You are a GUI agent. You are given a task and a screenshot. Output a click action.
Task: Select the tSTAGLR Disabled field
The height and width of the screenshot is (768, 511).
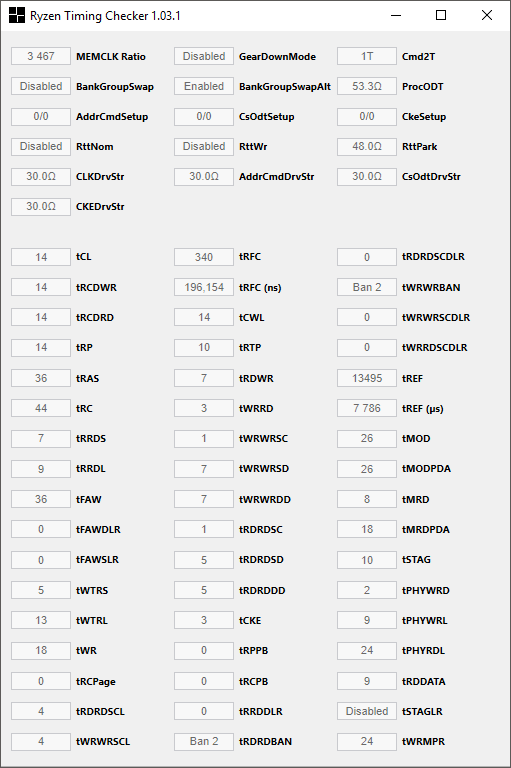(x=367, y=711)
